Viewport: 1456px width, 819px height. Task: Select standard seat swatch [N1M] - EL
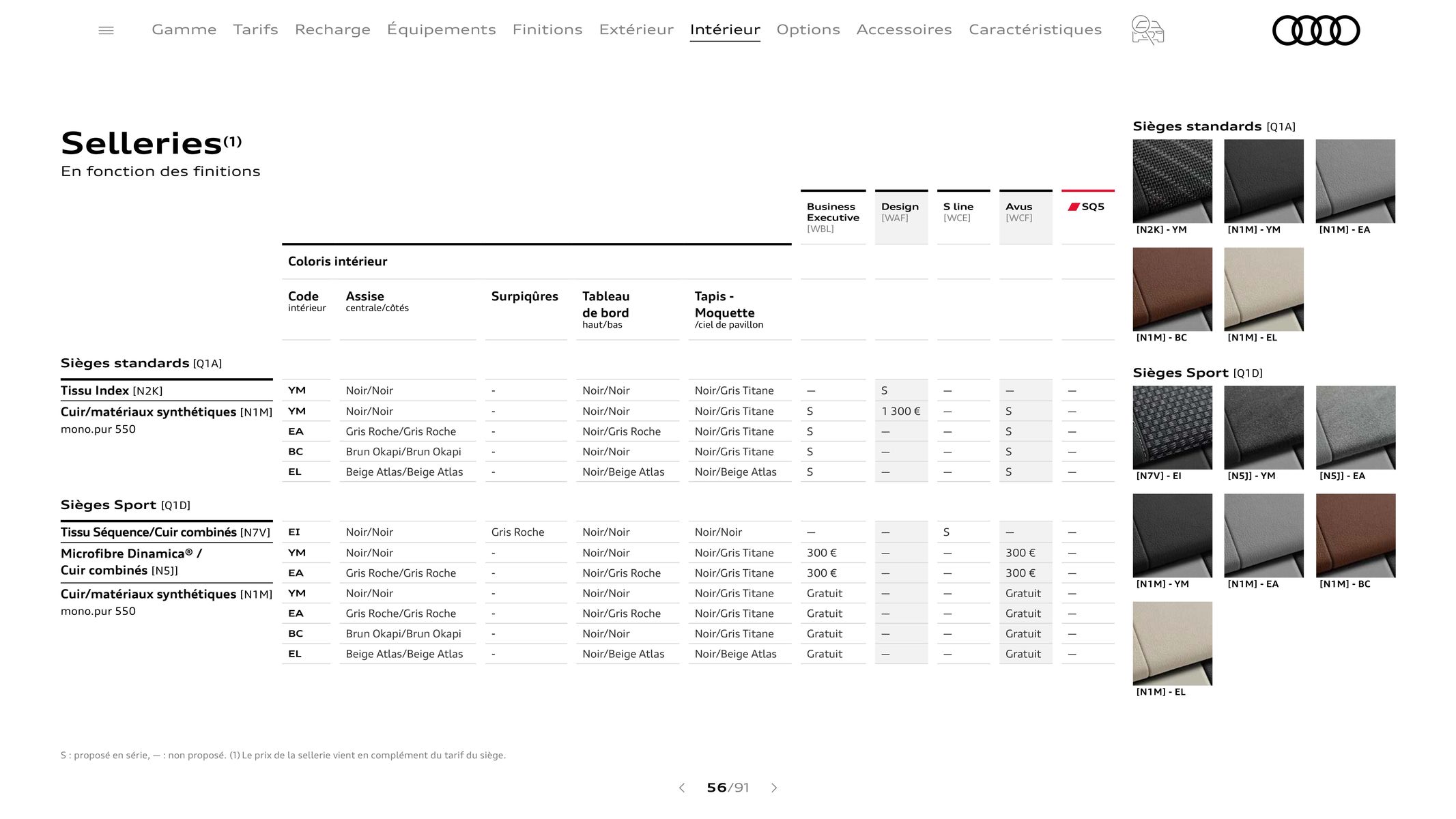coord(1264,289)
